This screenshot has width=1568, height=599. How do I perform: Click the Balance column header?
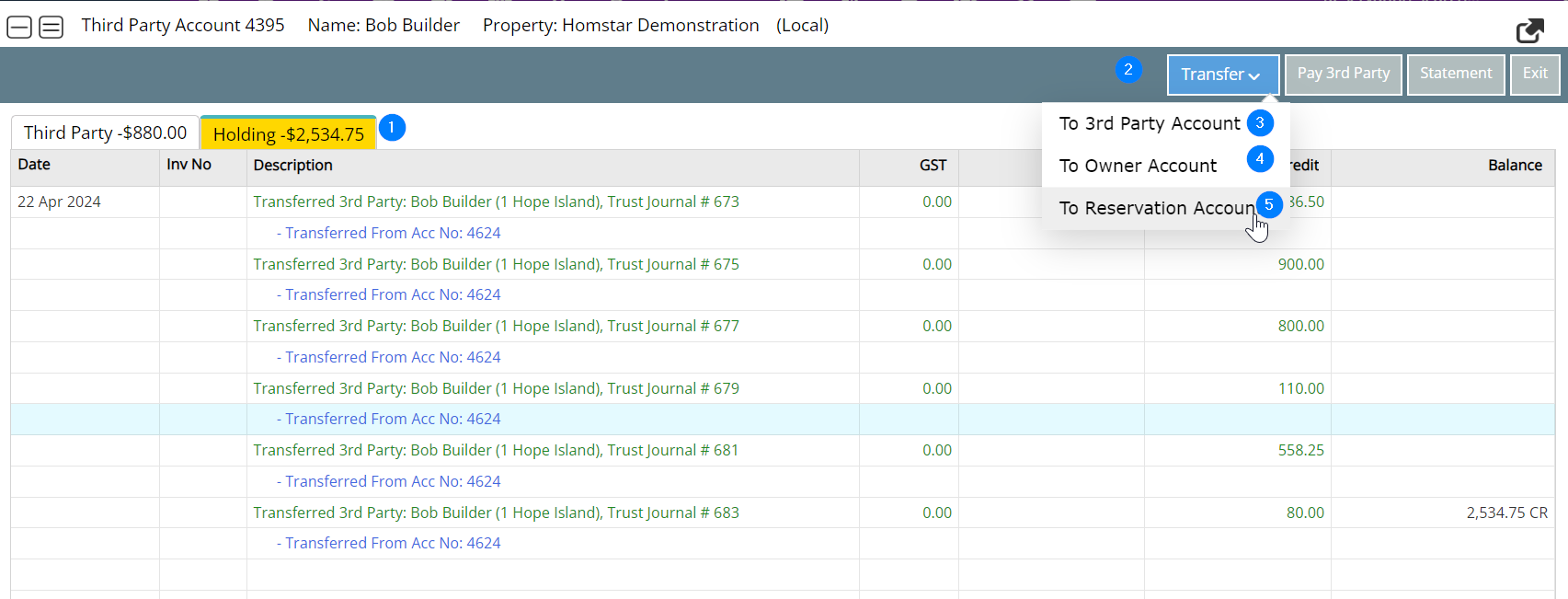(1514, 166)
